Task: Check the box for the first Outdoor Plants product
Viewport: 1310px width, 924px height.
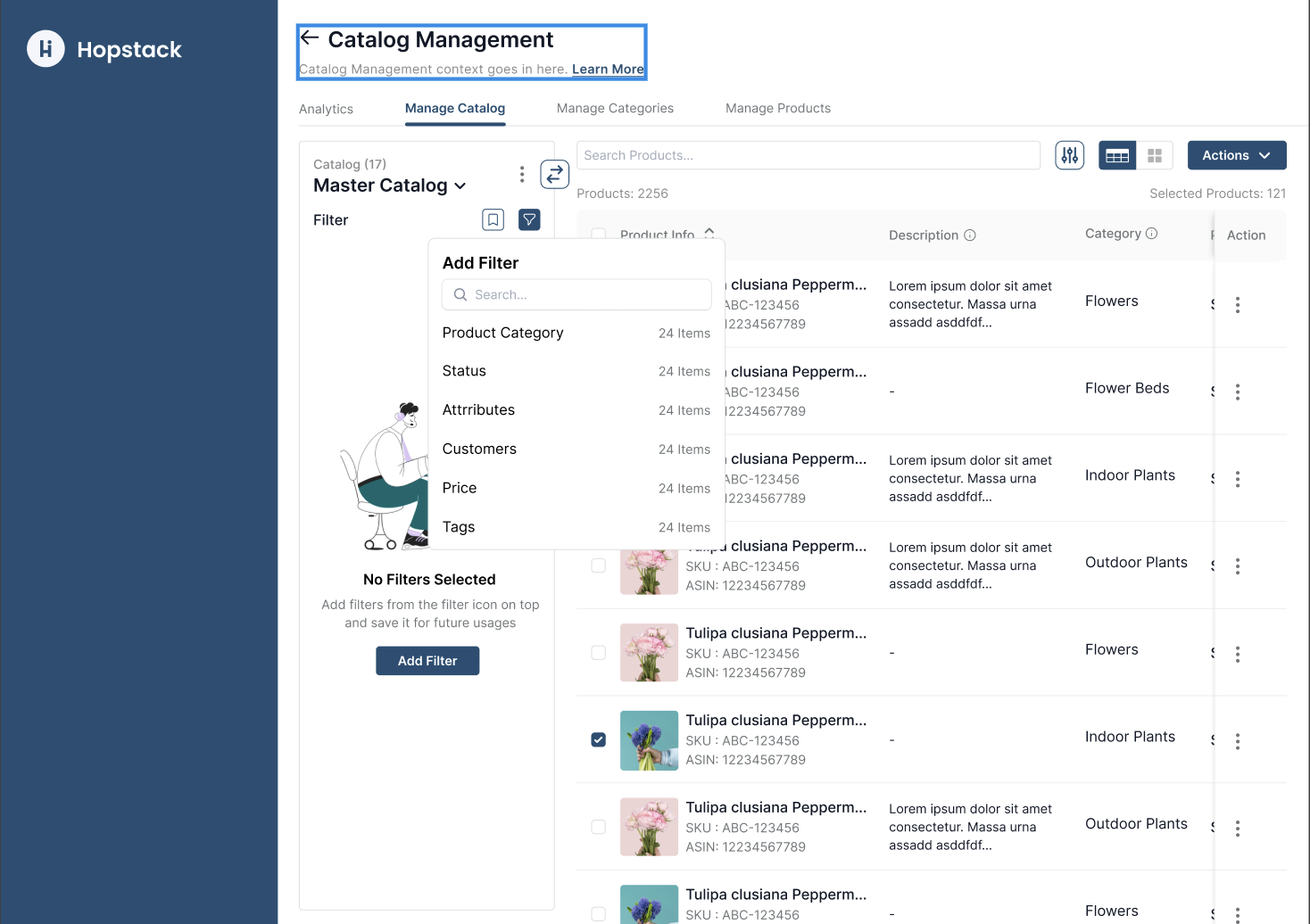Action: pyautogui.click(x=599, y=565)
